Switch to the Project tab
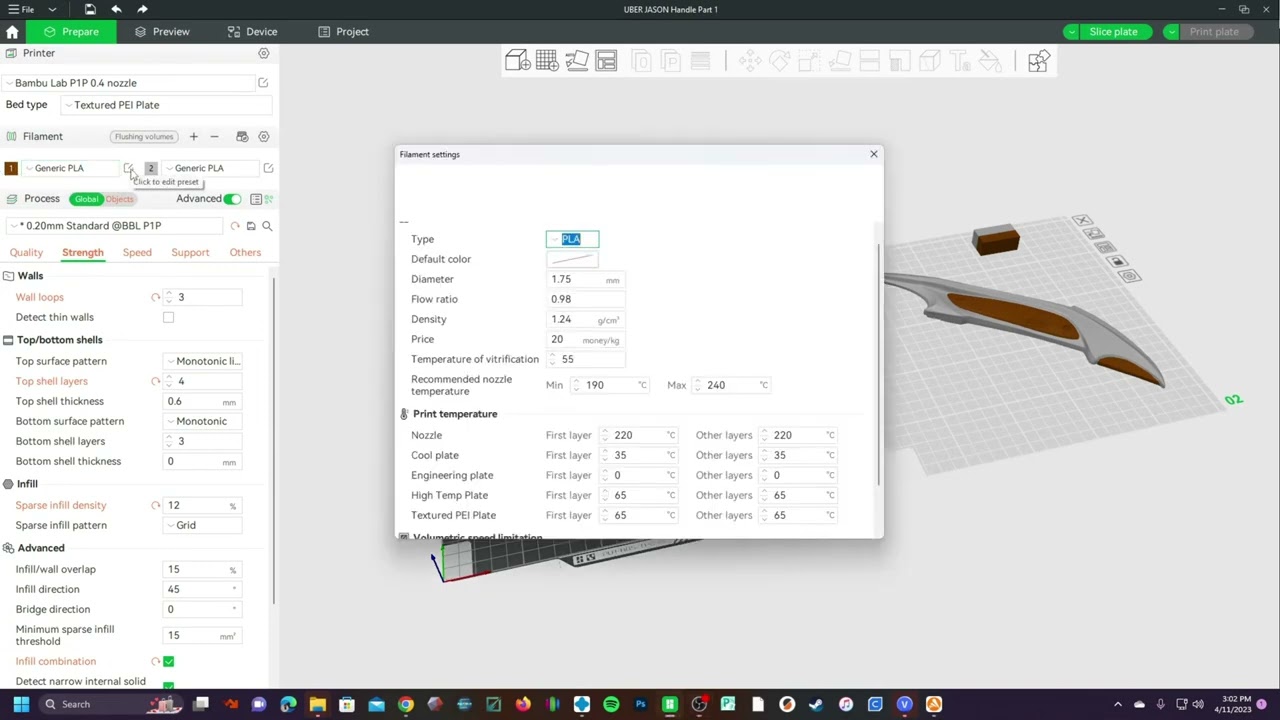Image resolution: width=1280 pixels, height=720 pixels. pos(343,32)
